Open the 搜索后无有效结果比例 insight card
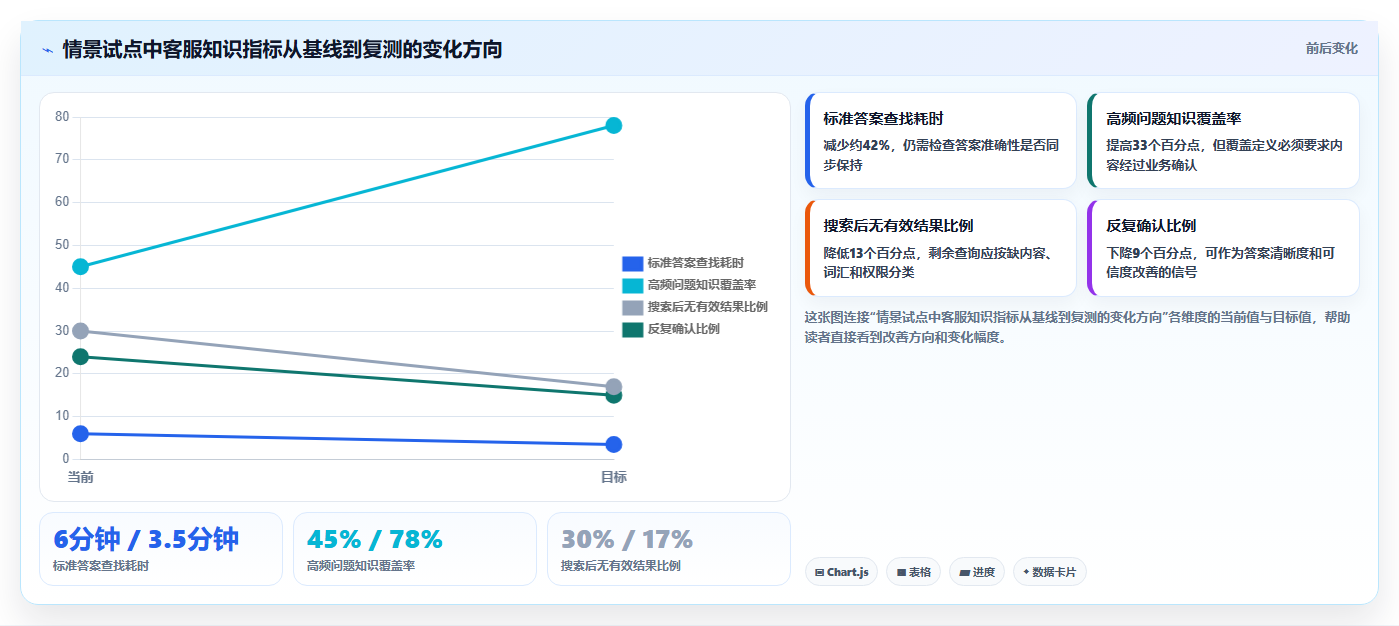Viewport: 1399px width, 626px height. tap(940, 248)
